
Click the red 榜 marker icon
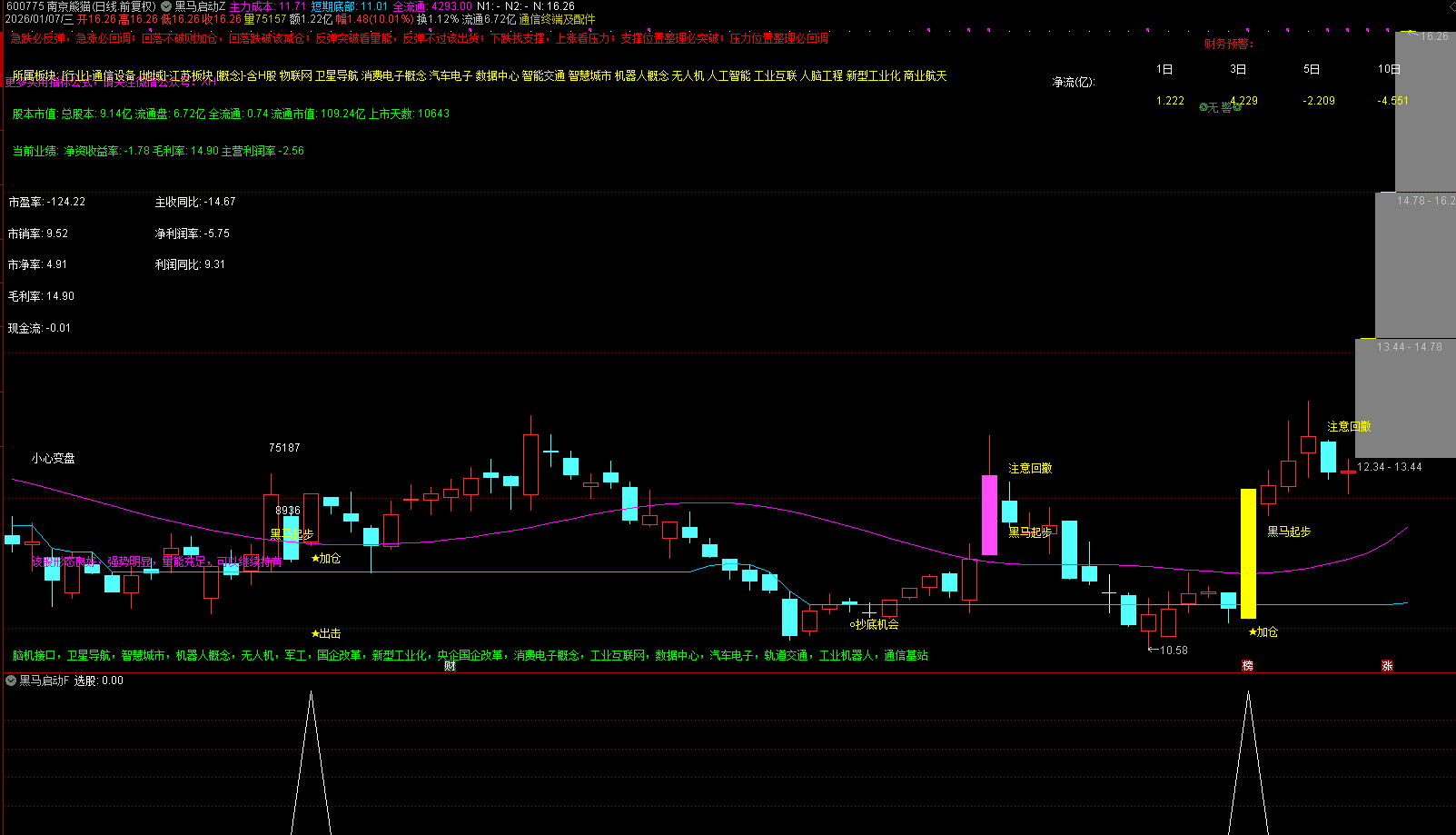tap(1247, 666)
